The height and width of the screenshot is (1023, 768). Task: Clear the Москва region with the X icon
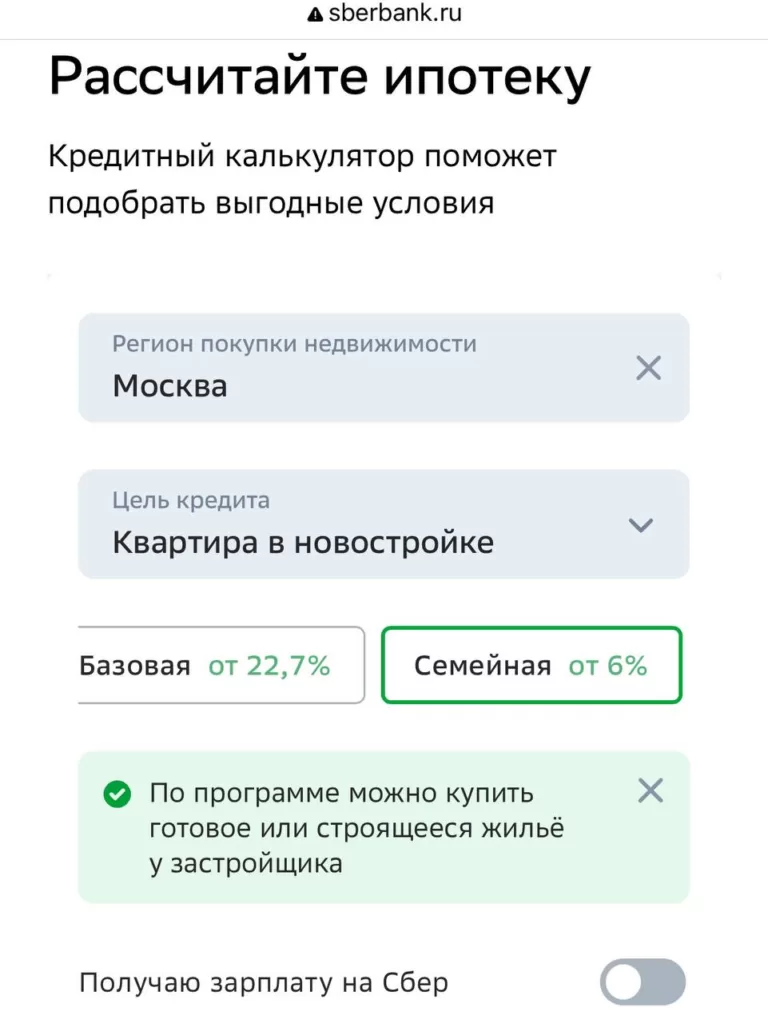pyautogui.click(x=648, y=368)
